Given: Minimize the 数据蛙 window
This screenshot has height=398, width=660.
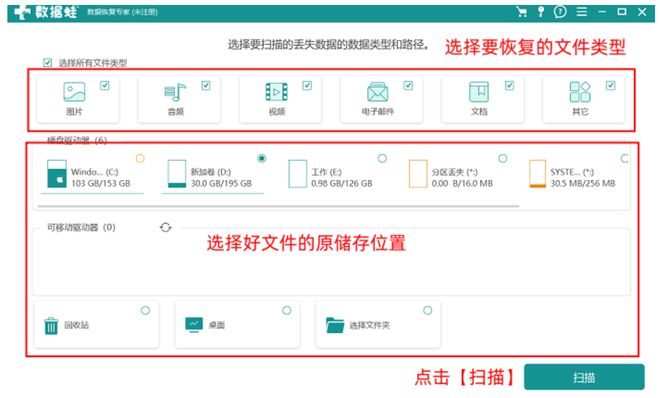Looking at the screenshot, I should 602,12.
